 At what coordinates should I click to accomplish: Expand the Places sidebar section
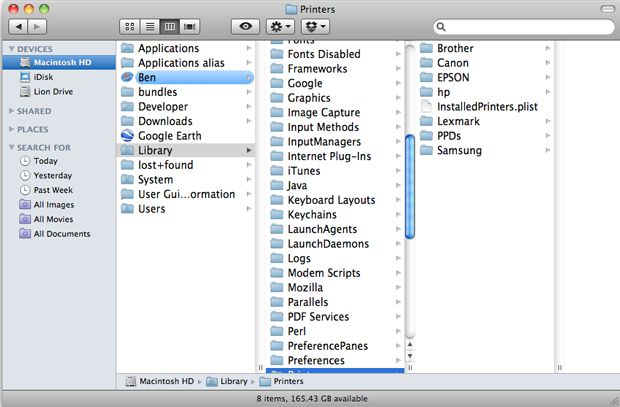click(11, 129)
